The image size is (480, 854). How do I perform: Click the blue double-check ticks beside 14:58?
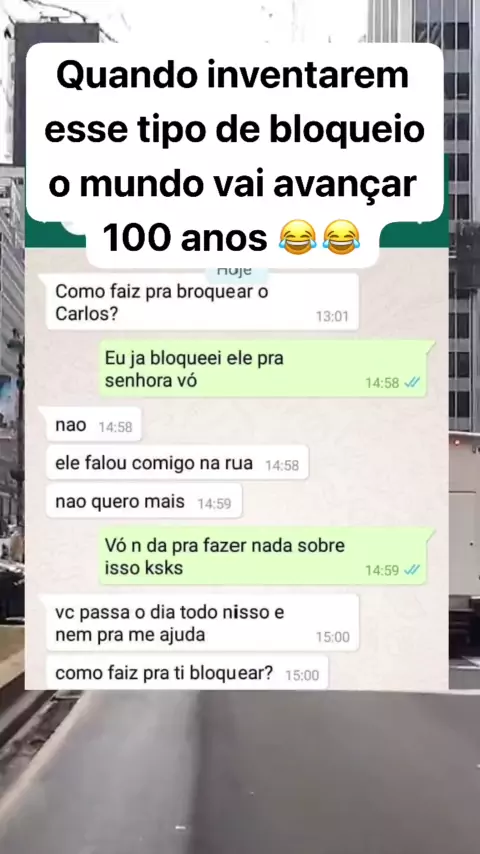[x=412, y=383]
